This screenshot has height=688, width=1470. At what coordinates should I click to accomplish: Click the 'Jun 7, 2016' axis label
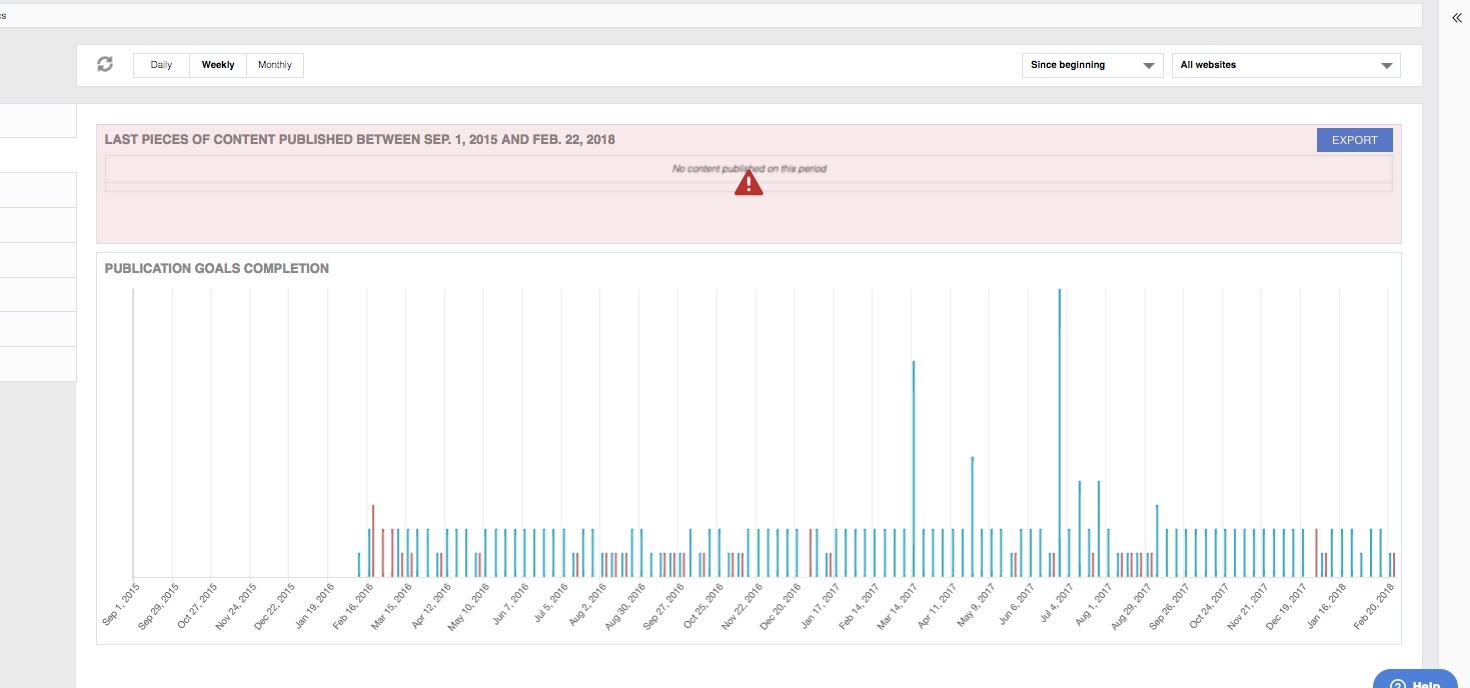click(510, 604)
